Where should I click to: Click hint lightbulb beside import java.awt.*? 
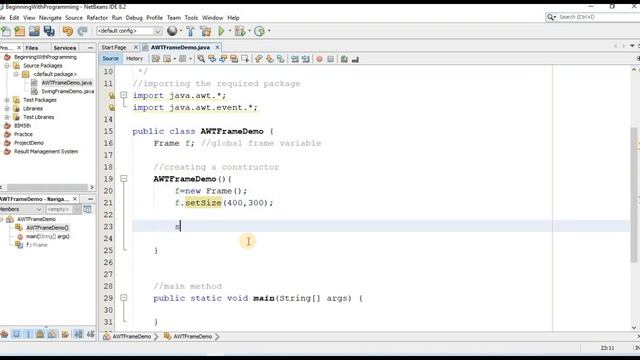pyautogui.click(x=111, y=96)
